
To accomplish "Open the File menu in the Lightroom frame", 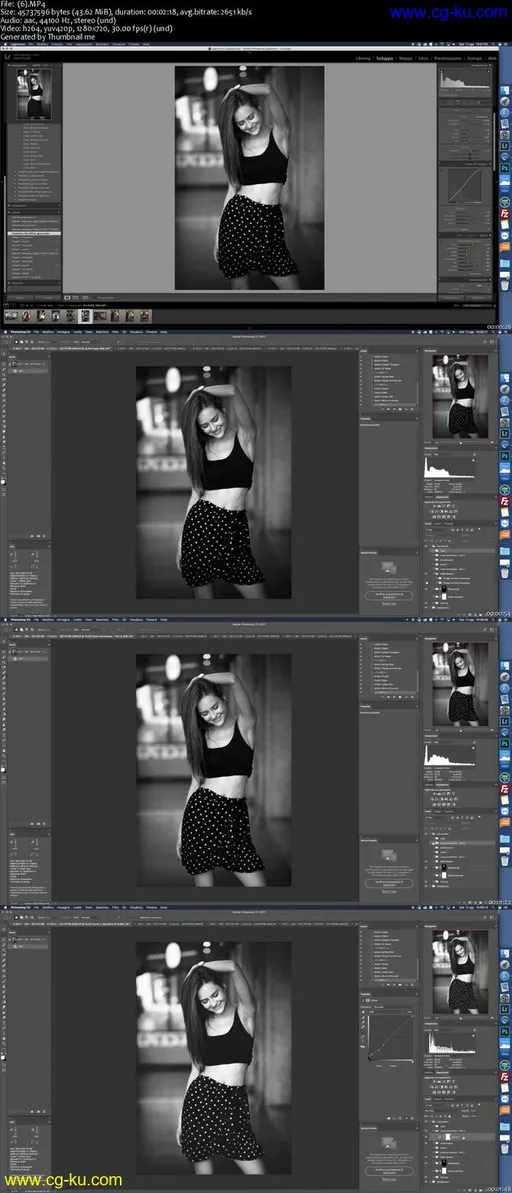I will [30, 44].
